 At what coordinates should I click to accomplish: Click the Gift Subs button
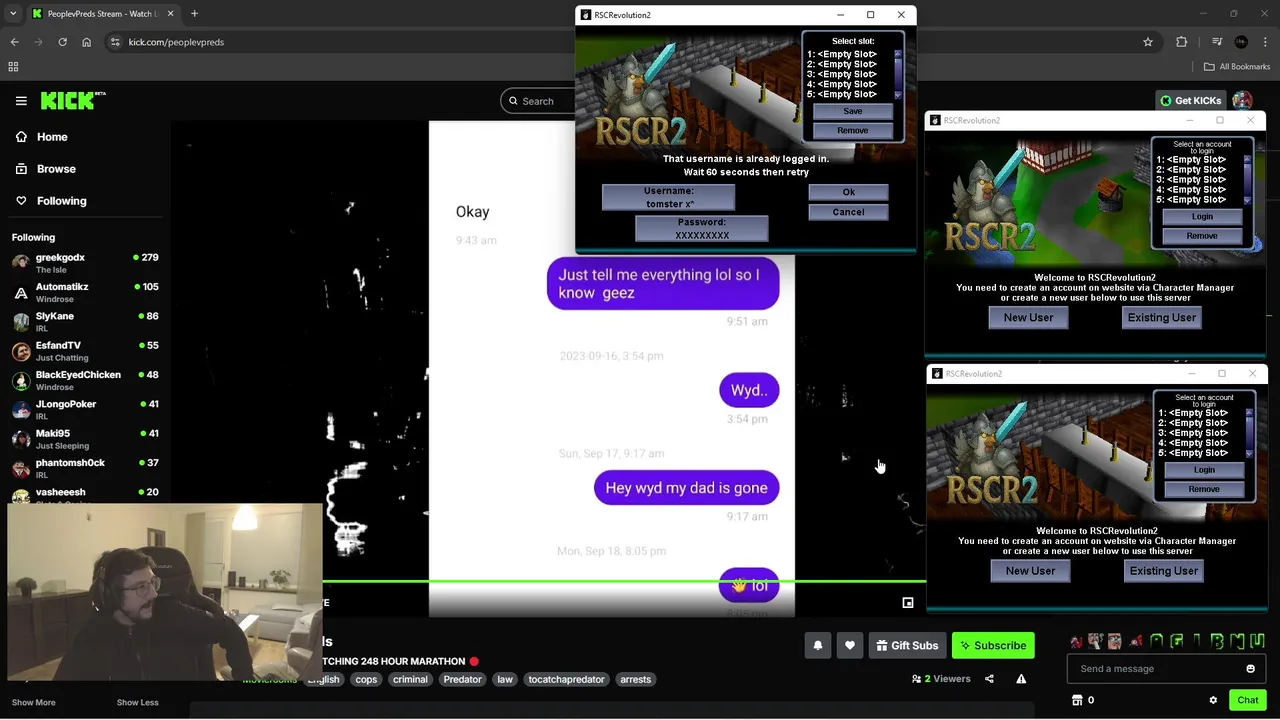907,645
